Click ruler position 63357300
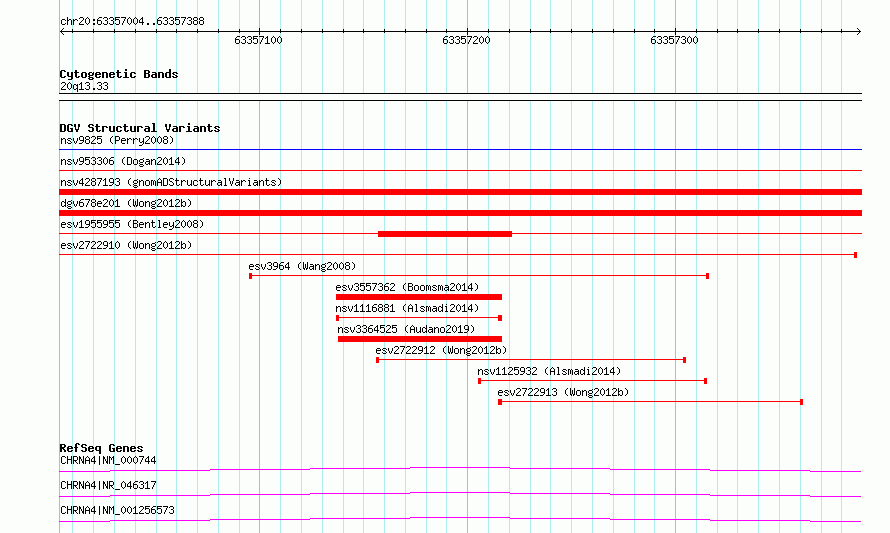The width and height of the screenshot is (890, 533). pos(674,40)
